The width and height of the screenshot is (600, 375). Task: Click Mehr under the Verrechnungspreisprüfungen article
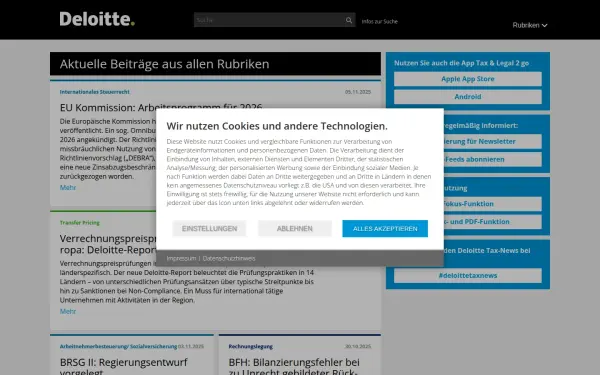click(x=68, y=311)
